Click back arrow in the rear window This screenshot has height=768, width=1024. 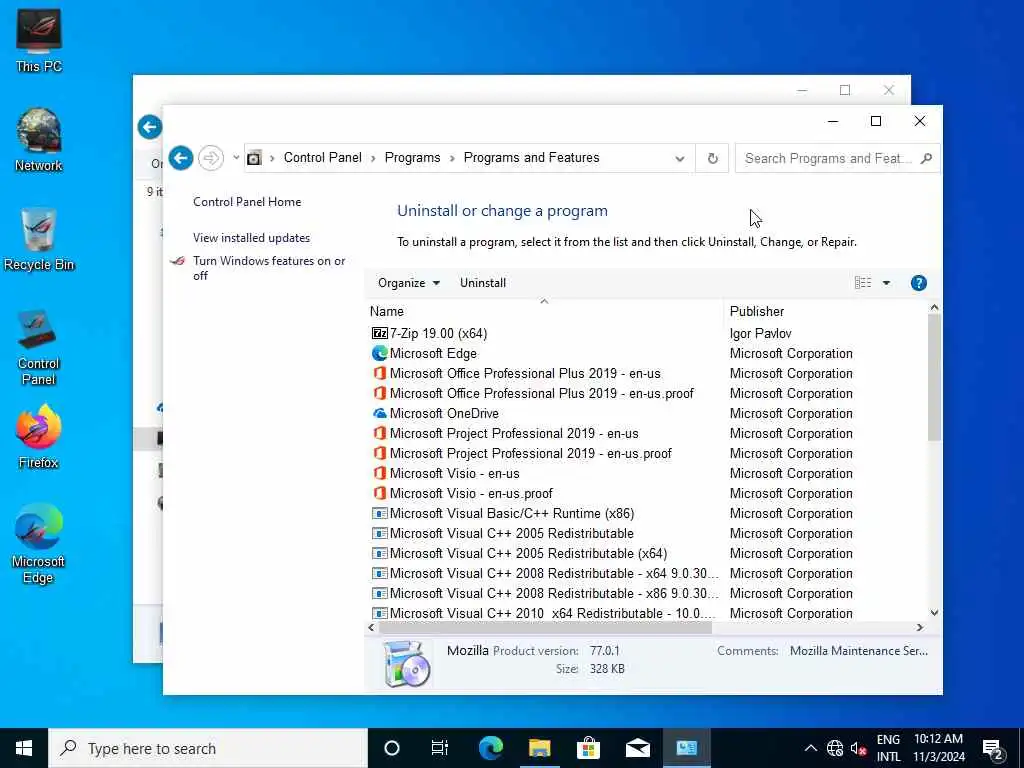(x=150, y=127)
